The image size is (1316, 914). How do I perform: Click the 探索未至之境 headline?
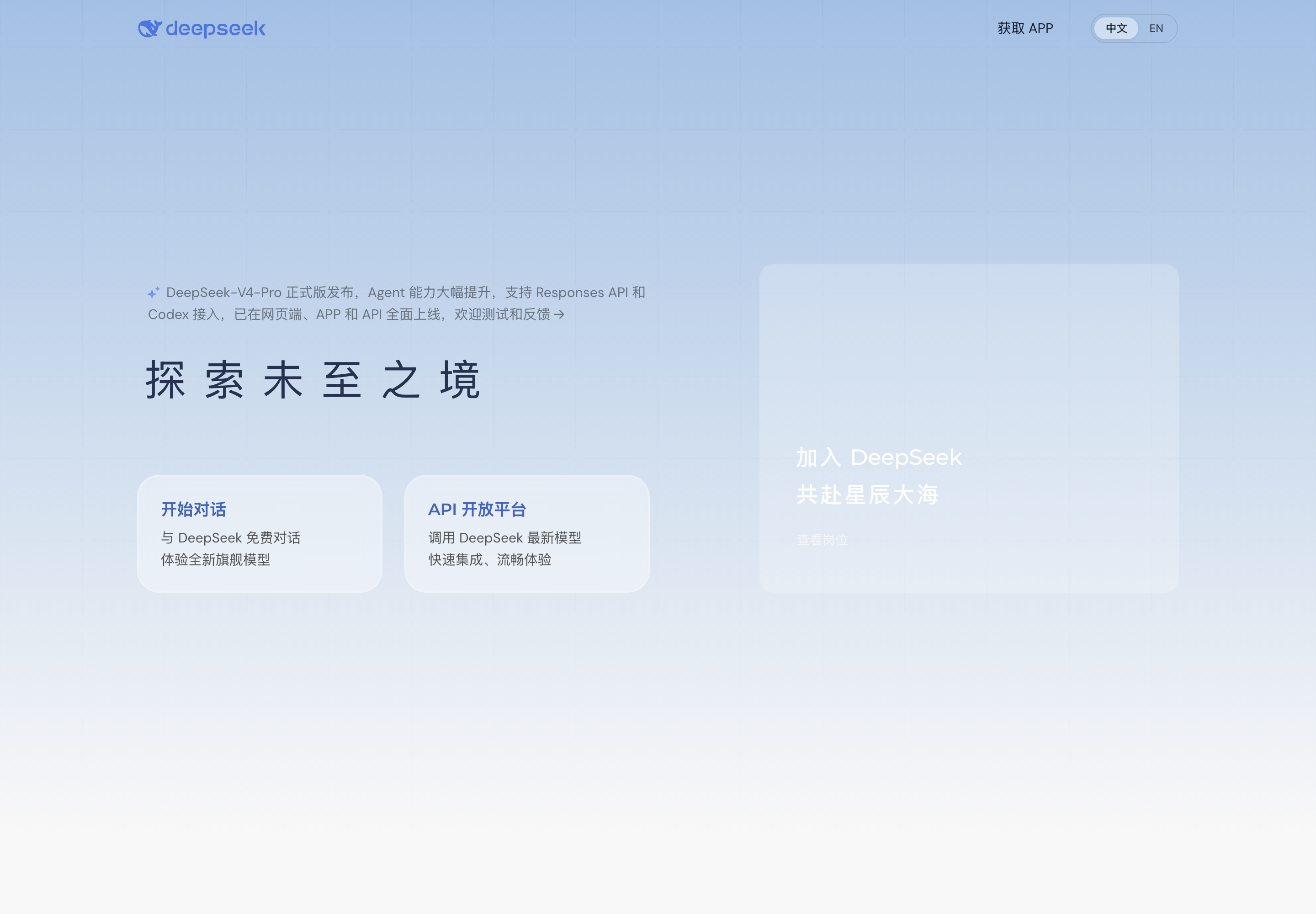(x=313, y=380)
